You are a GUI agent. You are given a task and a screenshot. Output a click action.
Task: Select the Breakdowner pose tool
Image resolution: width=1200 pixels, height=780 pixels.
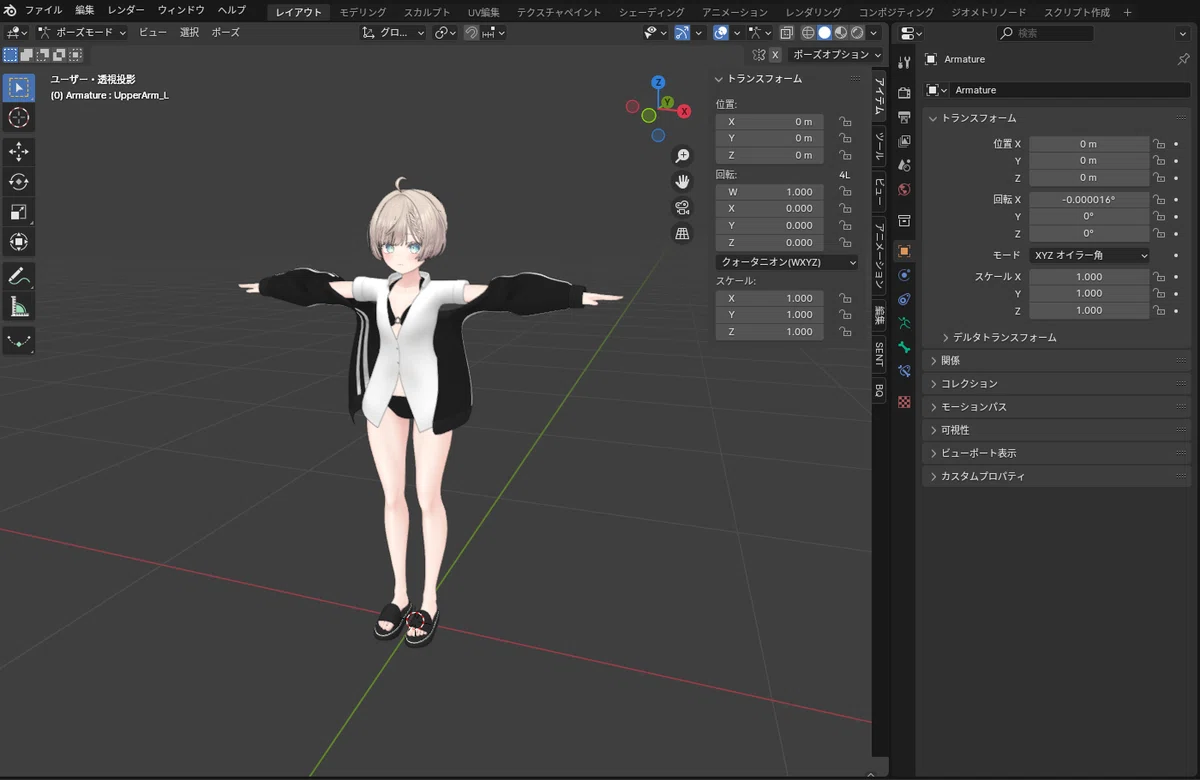pos(18,341)
